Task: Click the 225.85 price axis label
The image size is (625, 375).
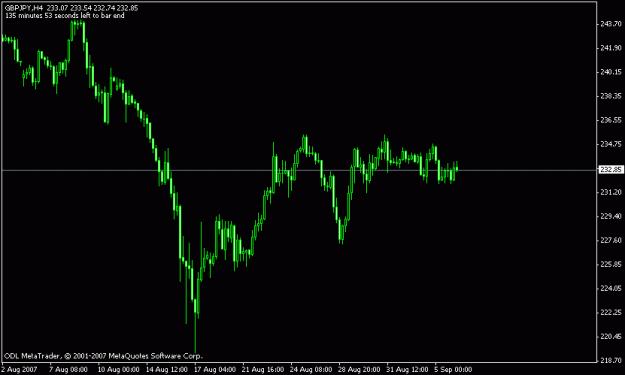Action: pos(611,264)
